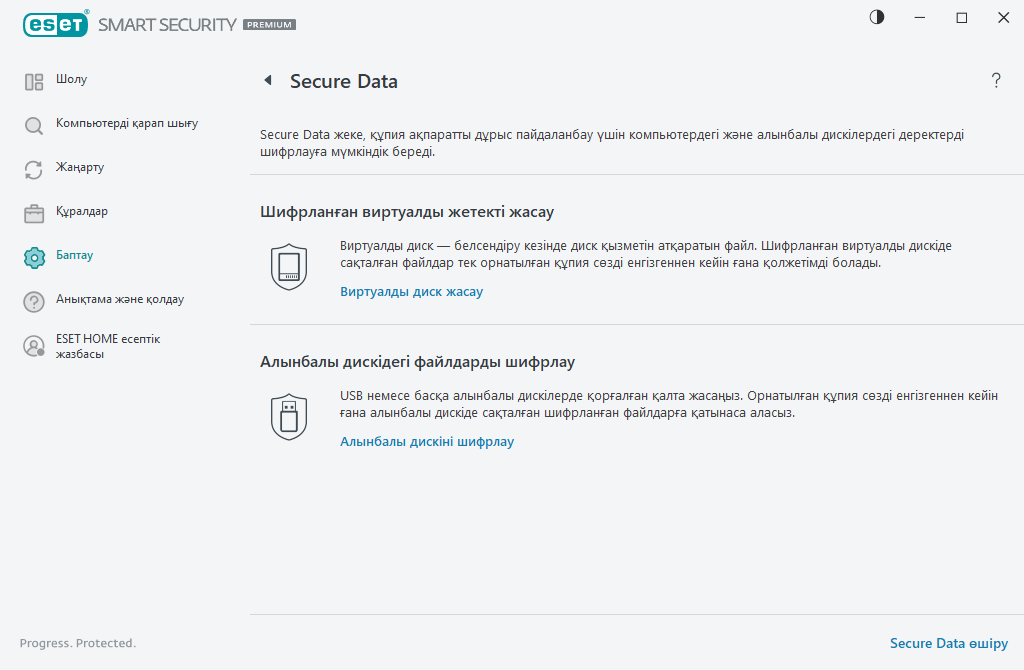Click the virtual disk shield illustration
The image size is (1024, 670).
point(289,265)
